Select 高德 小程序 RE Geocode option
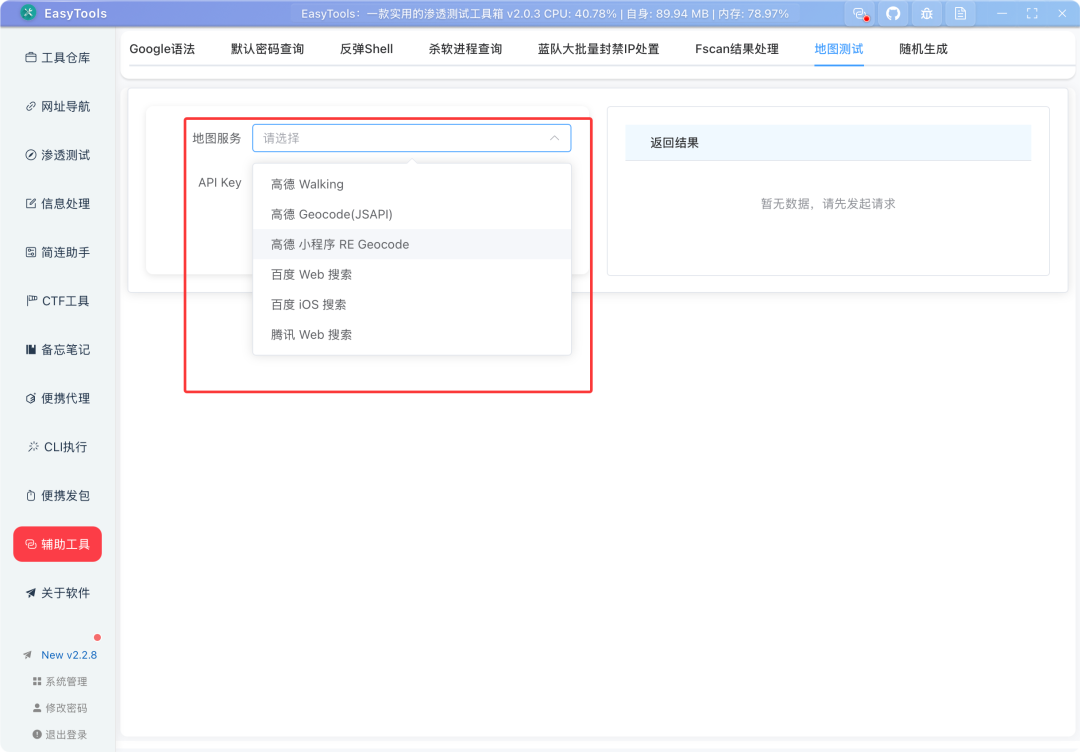Image resolution: width=1080 pixels, height=752 pixels. pyautogui.click(x=412, y=244)
